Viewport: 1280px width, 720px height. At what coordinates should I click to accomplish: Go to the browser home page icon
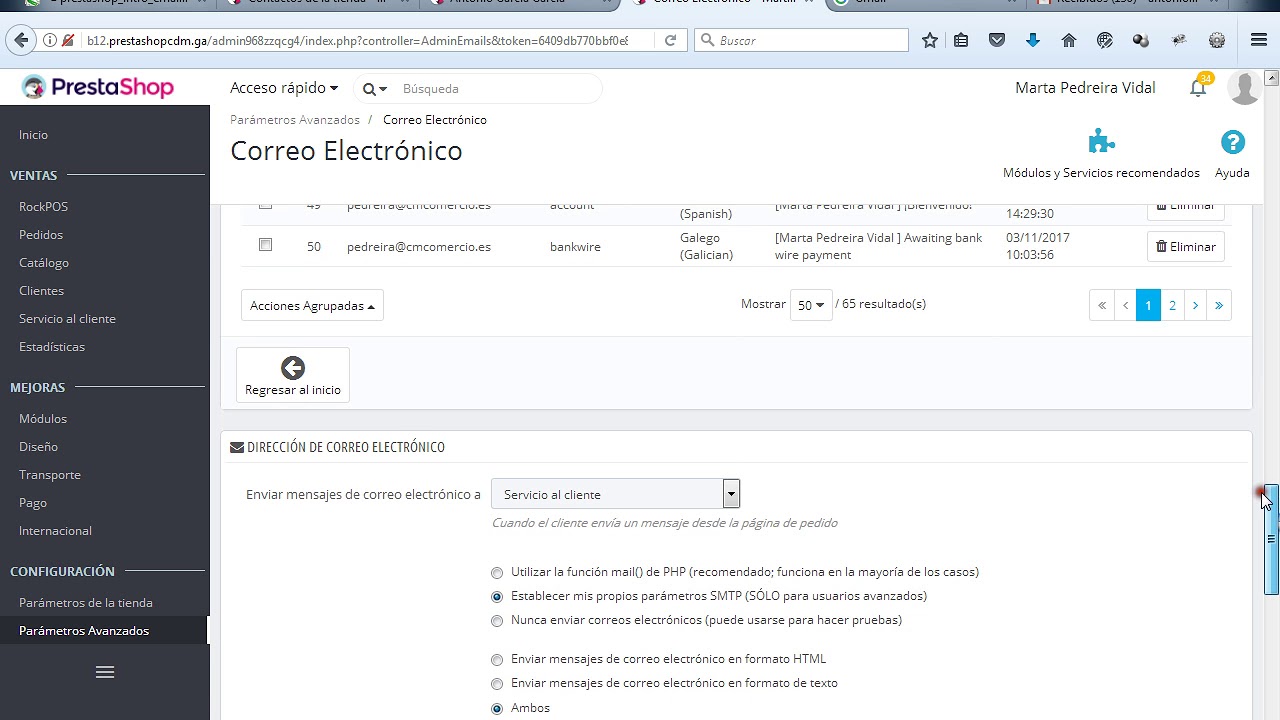pyautogui.click(x=1069, y=40)
